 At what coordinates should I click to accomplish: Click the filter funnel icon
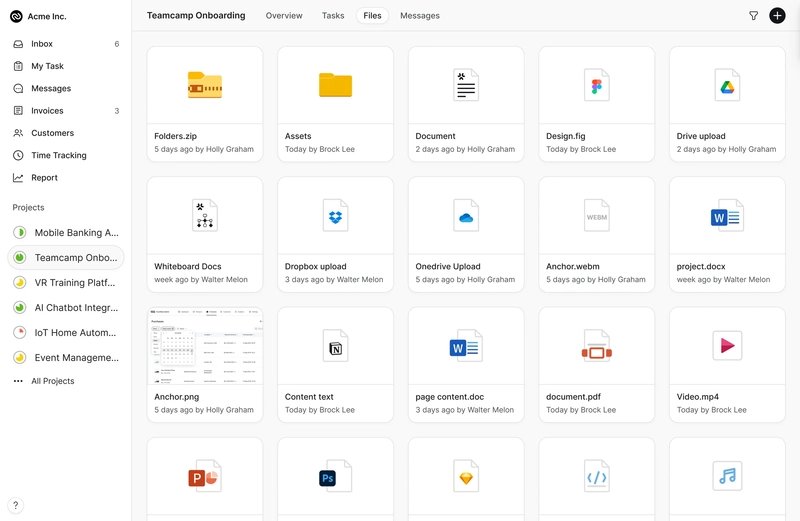pyautogui.click(x=753, y=16)
